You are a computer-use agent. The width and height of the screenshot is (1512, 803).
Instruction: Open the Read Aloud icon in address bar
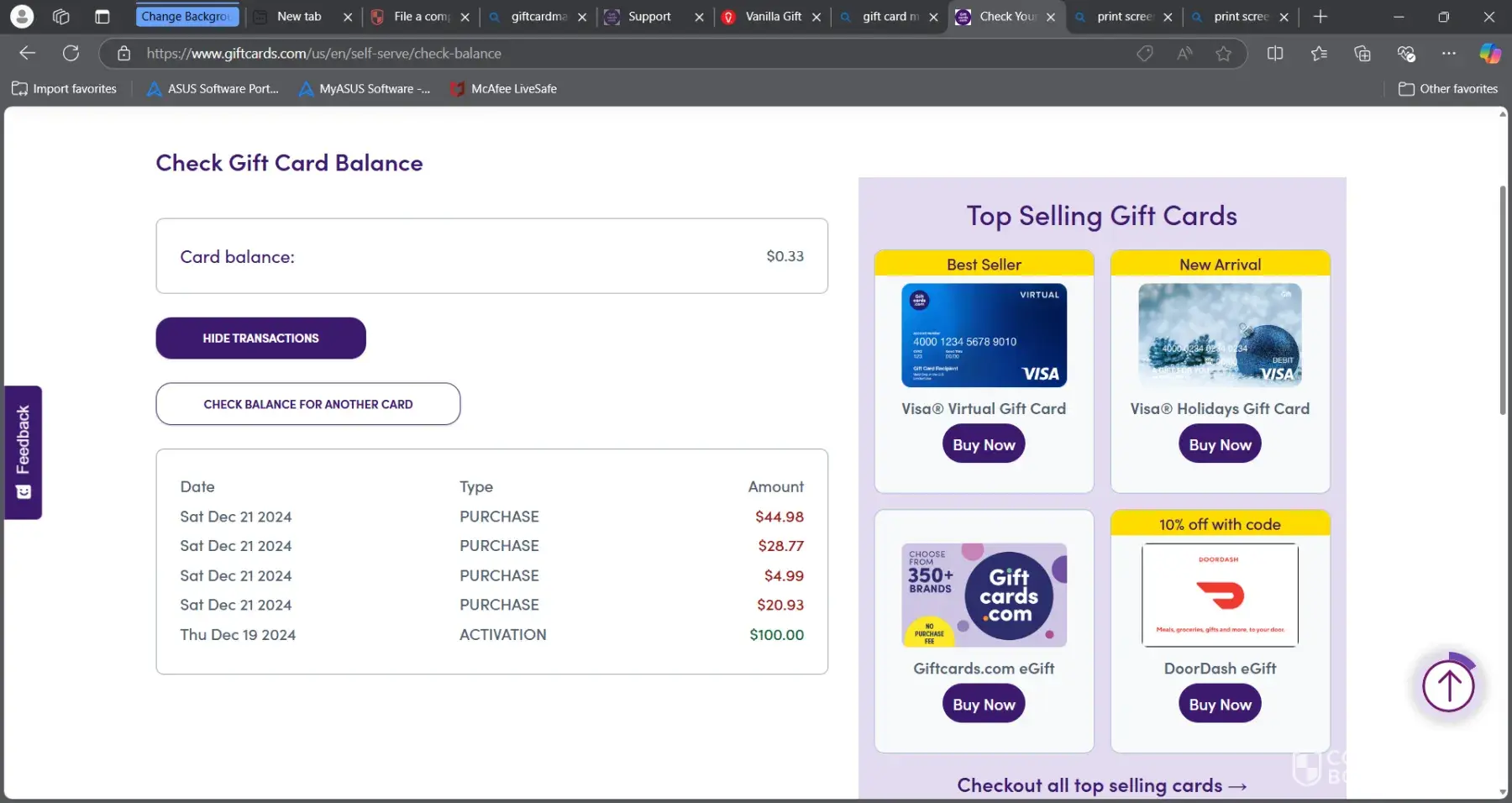coord(1184,54)
